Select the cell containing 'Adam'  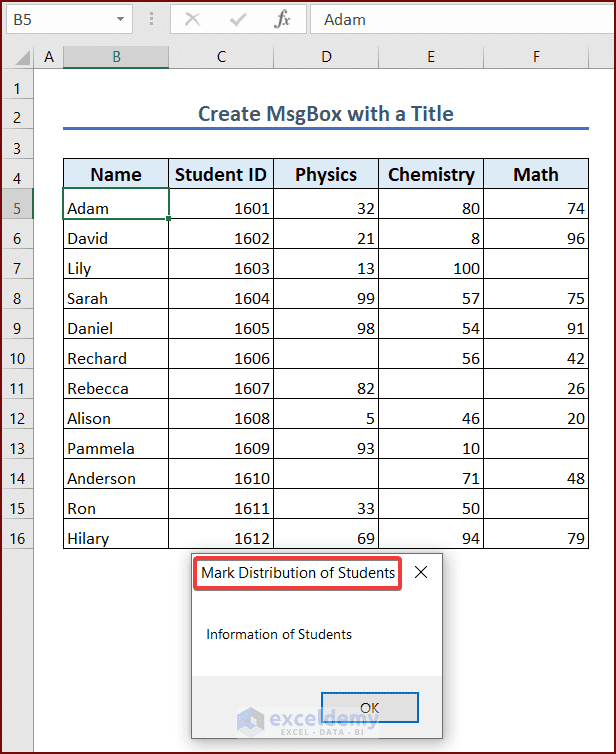point(116,204)
